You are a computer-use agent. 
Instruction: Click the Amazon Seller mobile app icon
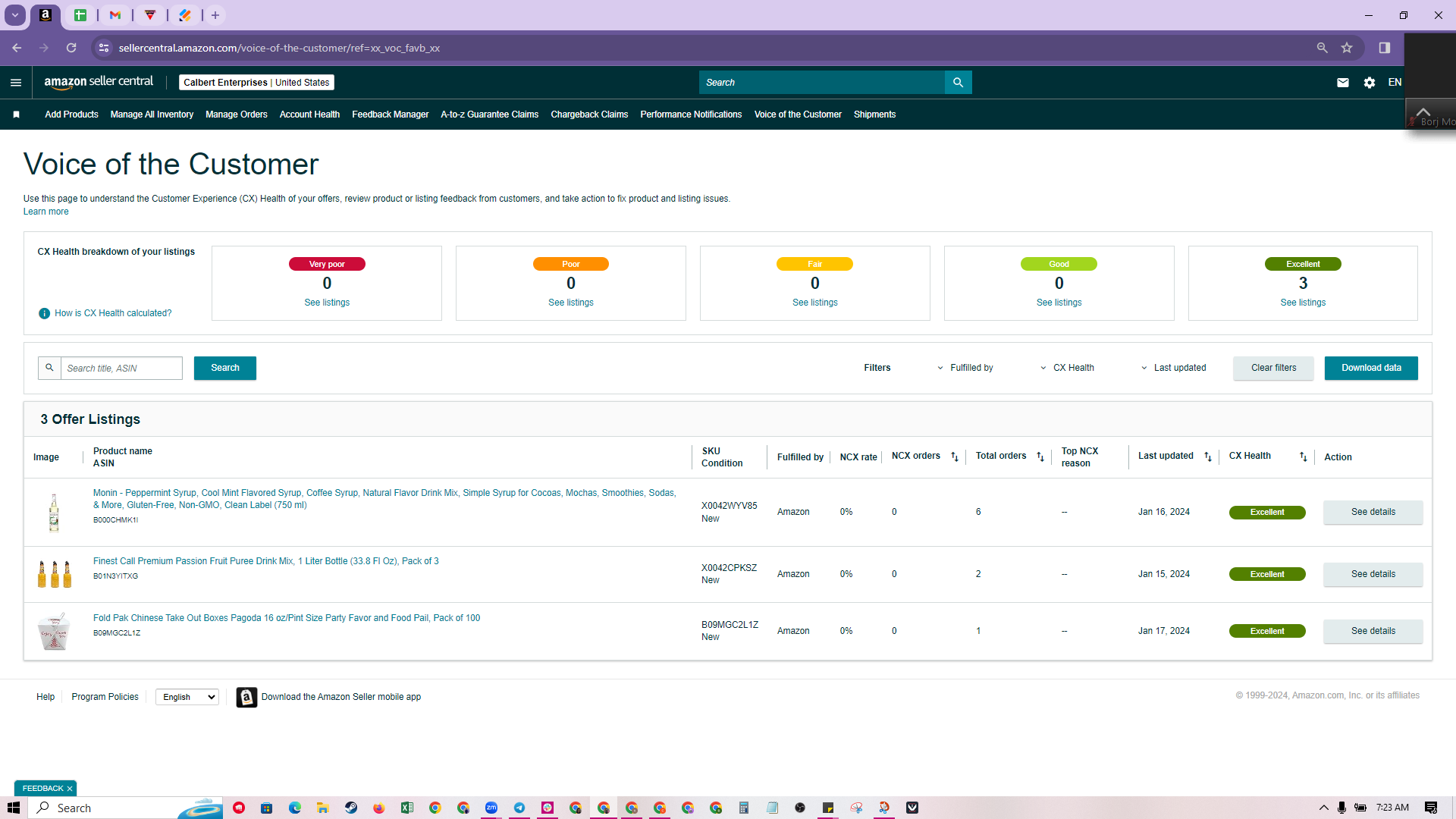246,697
